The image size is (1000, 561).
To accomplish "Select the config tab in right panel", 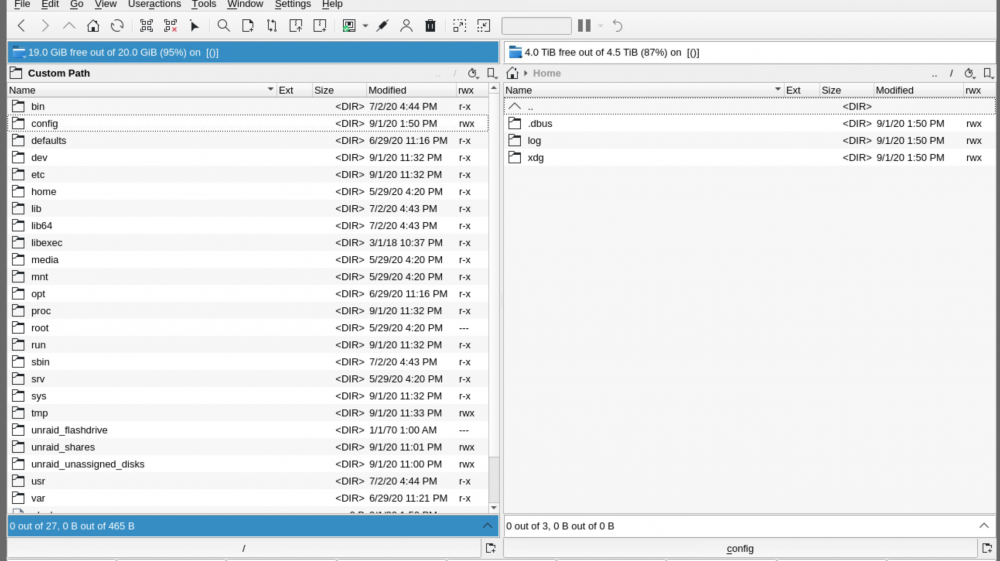I will coord(740,548).
